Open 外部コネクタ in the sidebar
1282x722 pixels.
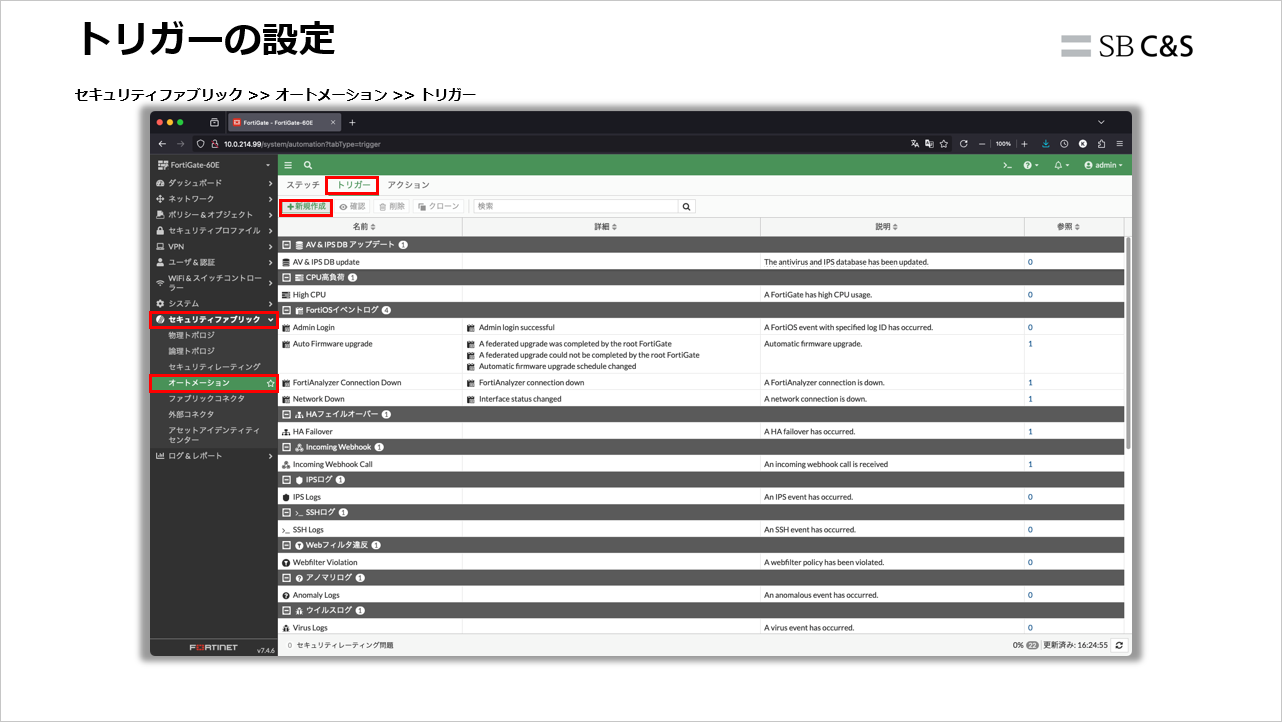[191, 414]
